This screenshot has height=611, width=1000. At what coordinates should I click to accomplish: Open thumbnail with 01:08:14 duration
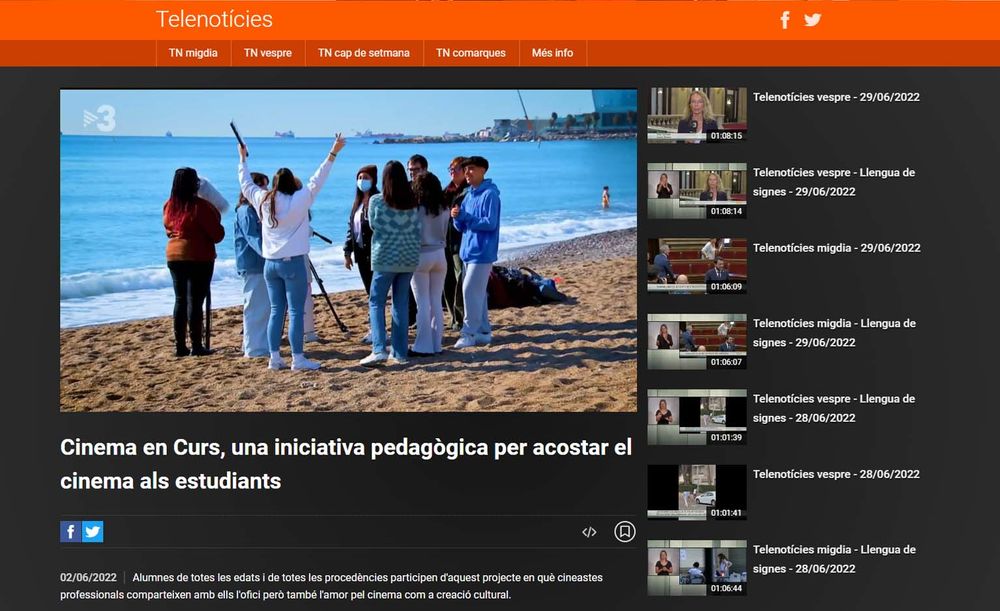pos(697,191)
